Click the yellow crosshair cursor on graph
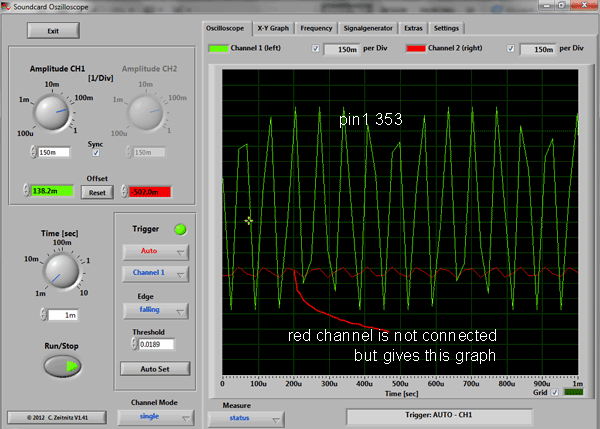The image size is (600, 429). (x=249, y=220)
